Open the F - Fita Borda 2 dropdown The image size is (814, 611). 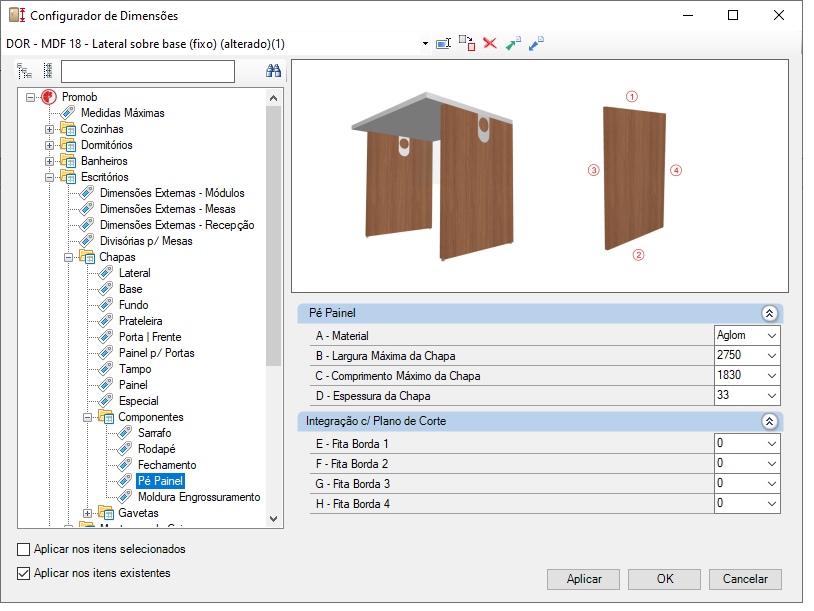pos(772,464)
